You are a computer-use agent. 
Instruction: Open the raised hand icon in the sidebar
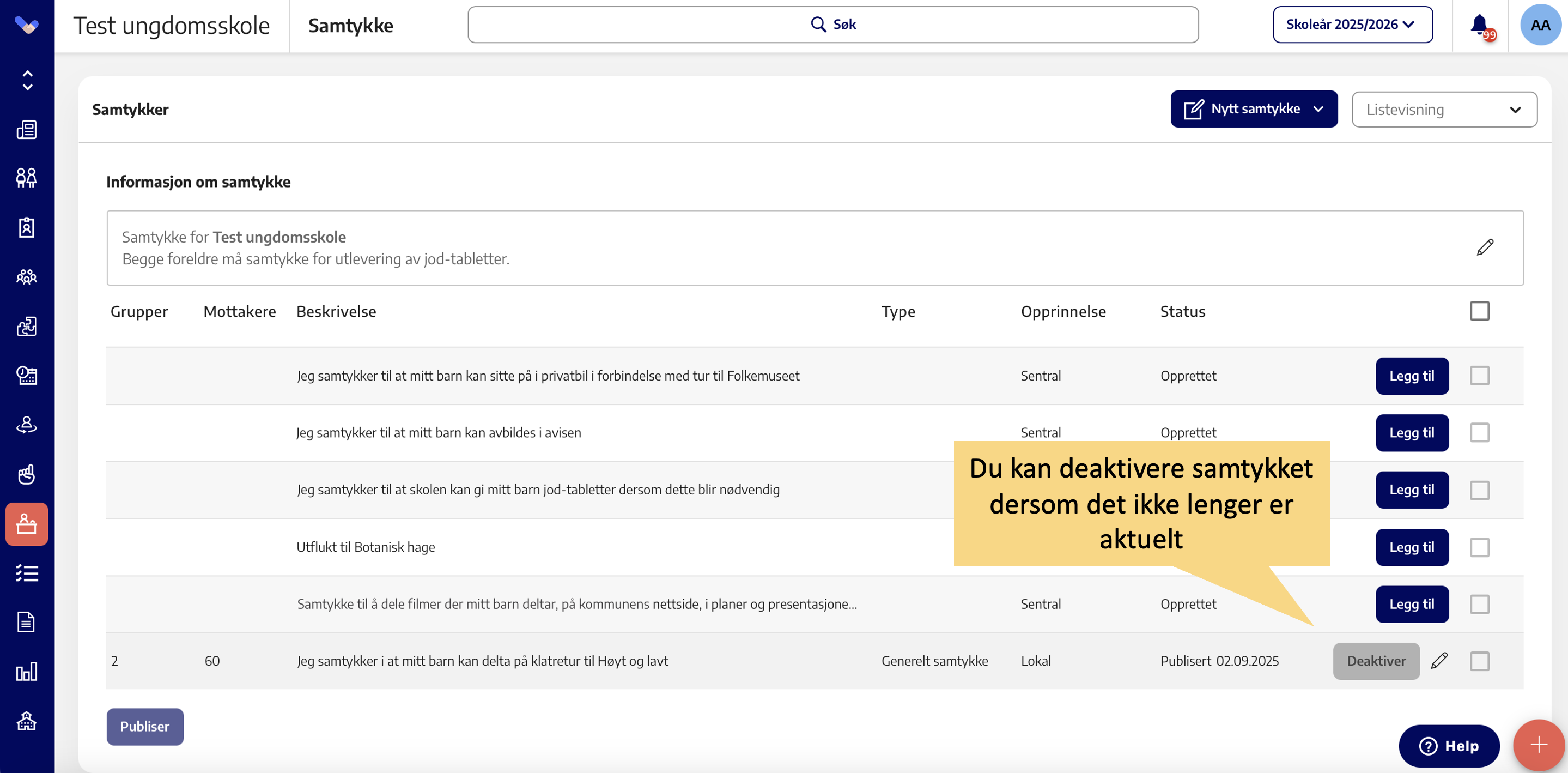coord(27,474)
